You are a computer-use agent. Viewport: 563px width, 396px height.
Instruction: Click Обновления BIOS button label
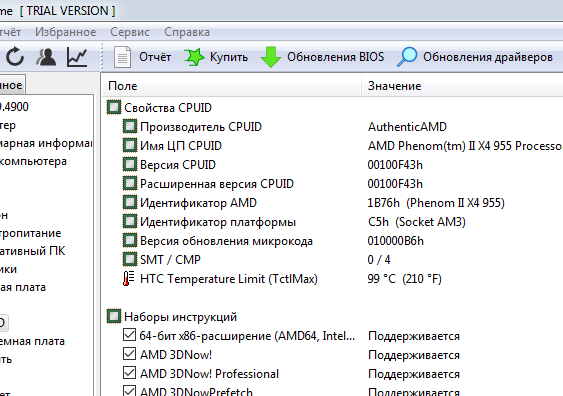click(x=335, y=57)
